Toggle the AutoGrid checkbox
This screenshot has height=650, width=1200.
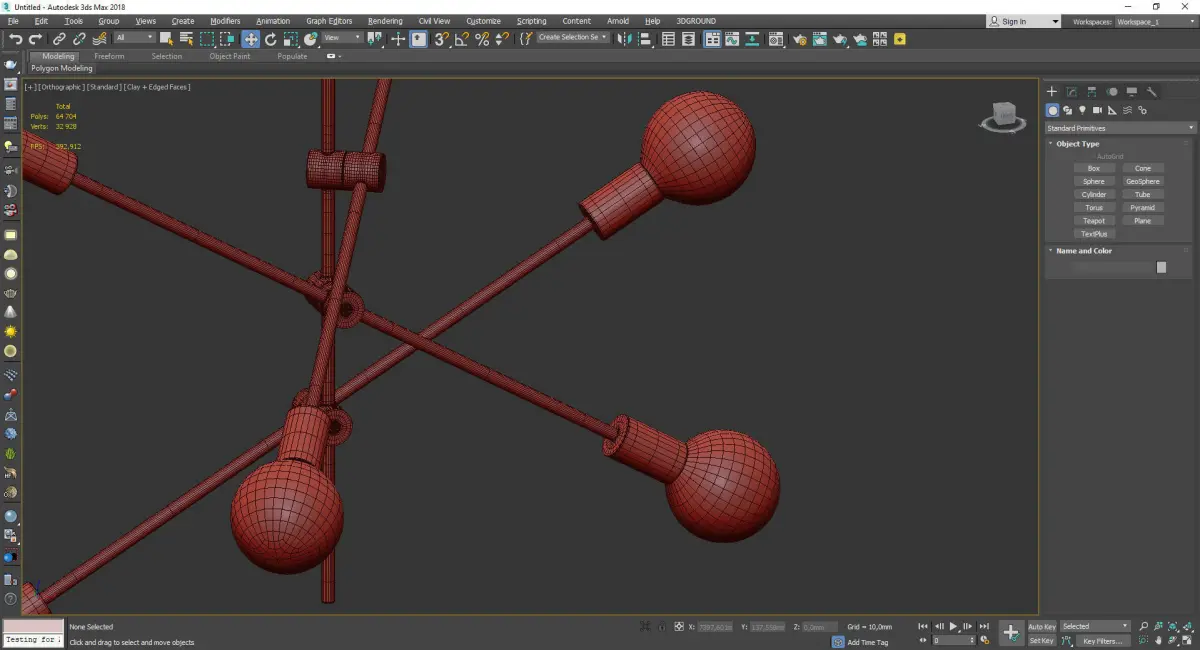tap(1108, 157)
